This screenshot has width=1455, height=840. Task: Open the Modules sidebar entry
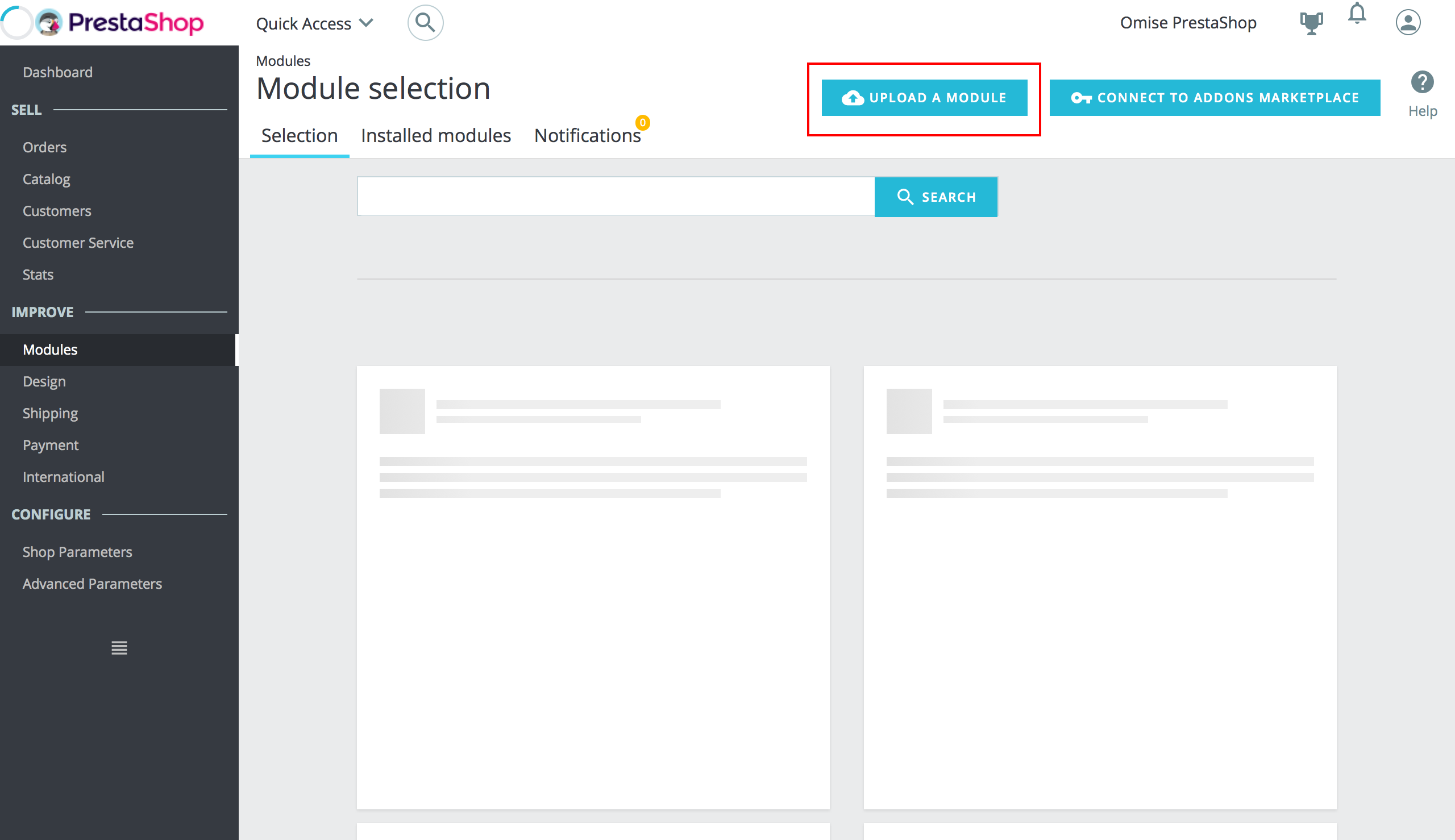(49, 350)
